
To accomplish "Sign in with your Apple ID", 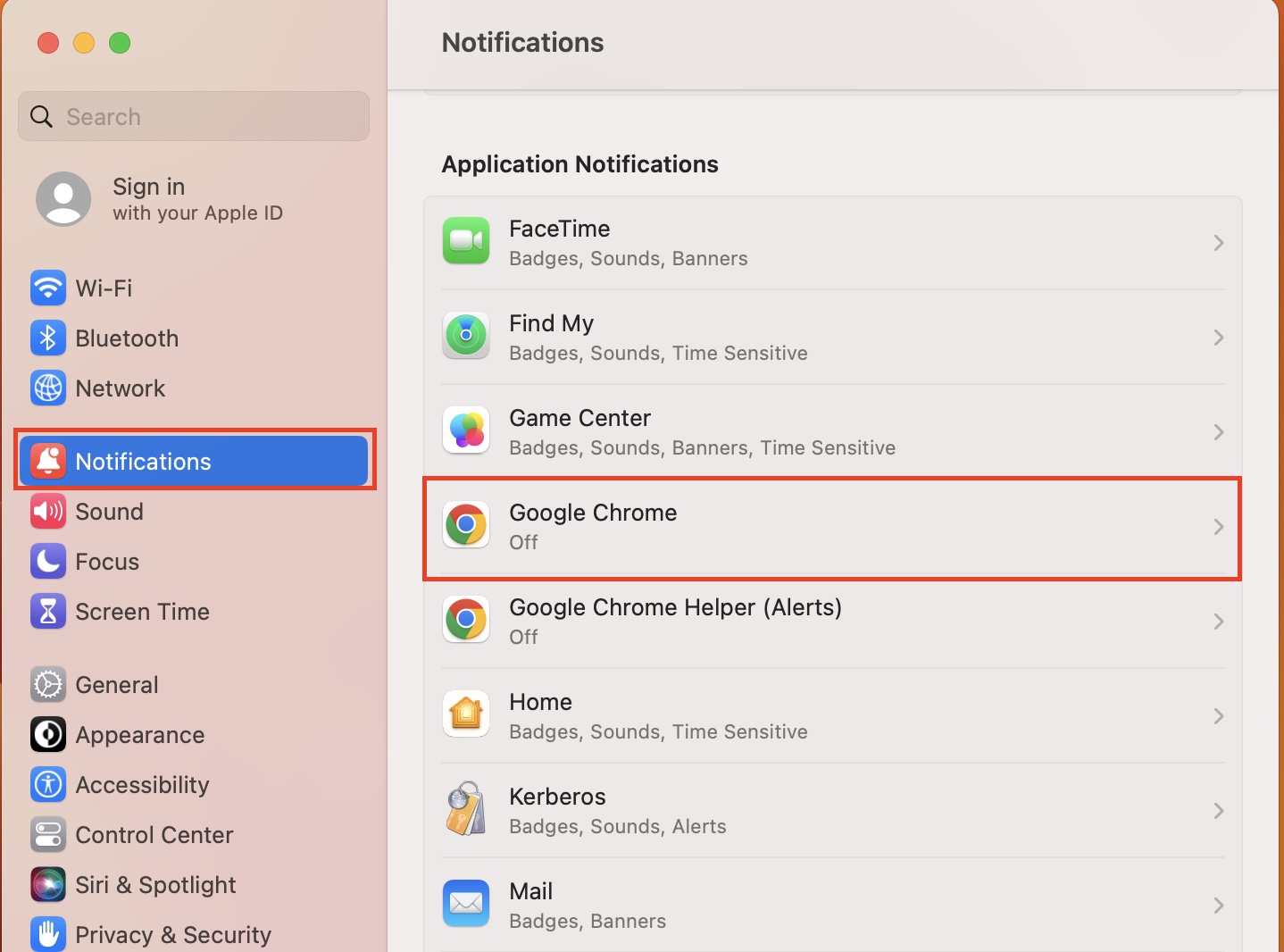I will pyautogui.click(x=196, y=199).
